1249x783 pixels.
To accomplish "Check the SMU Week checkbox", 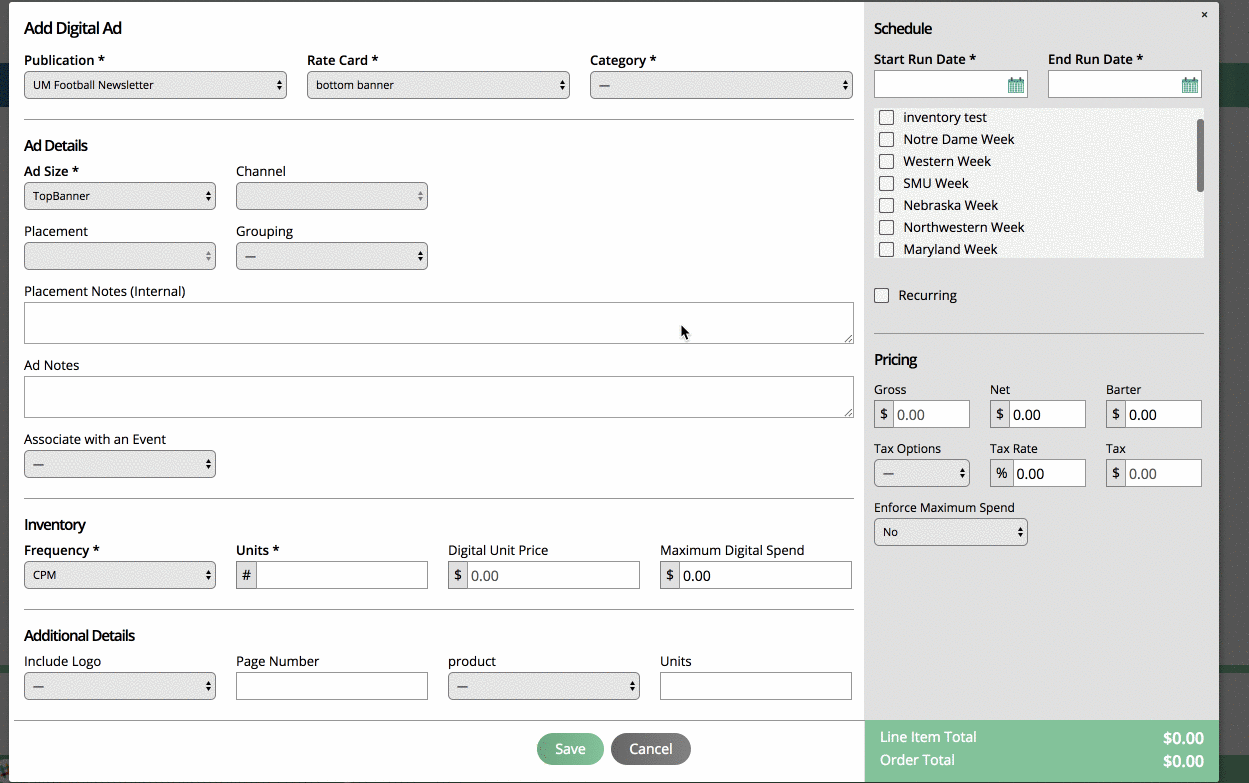I will point(886,183).
